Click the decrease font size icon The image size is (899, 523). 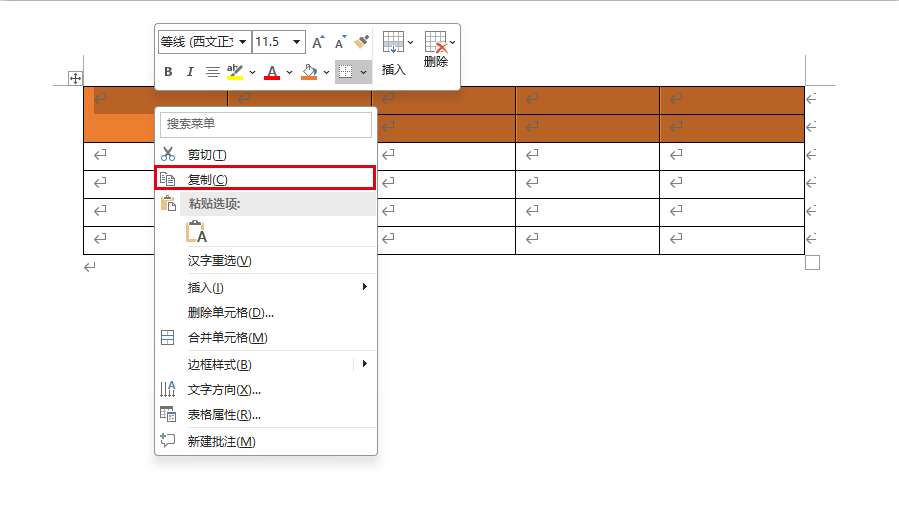tap(340, 42)
